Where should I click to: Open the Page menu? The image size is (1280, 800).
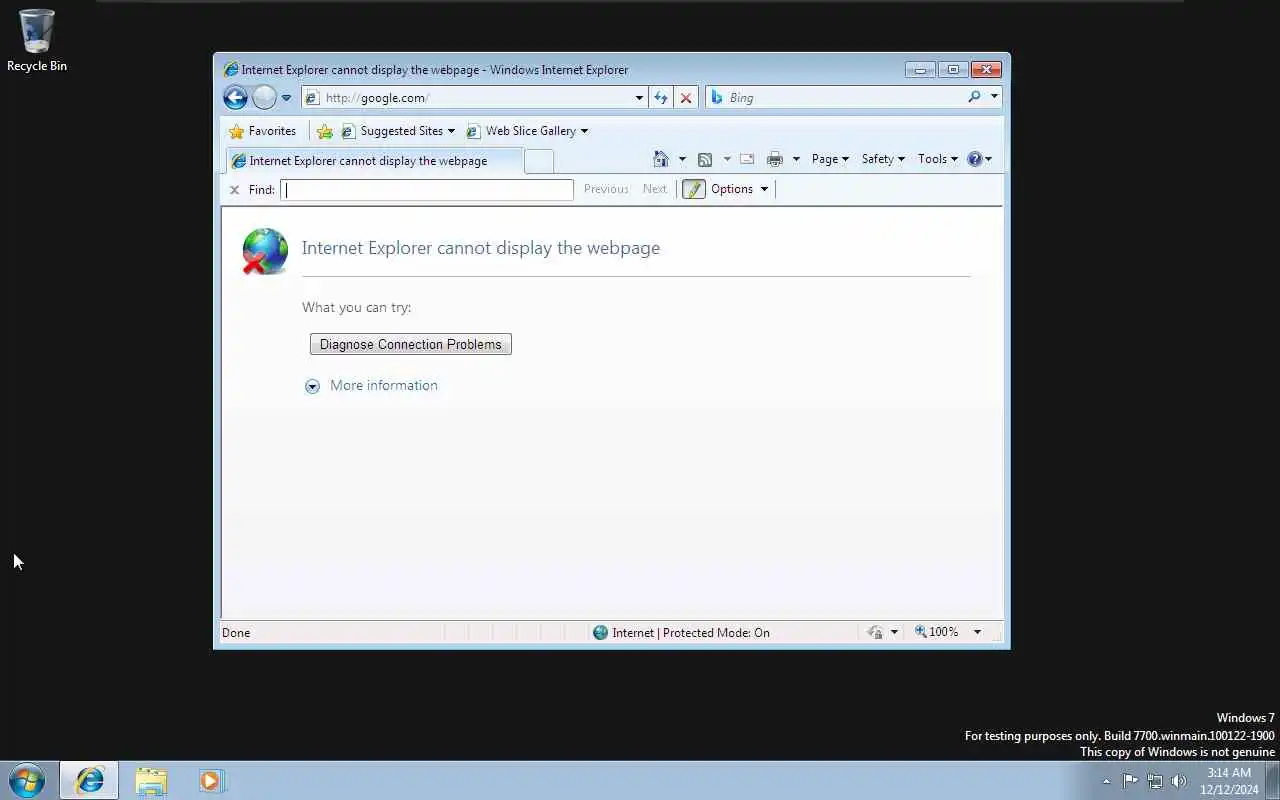click(x=830, y=159)
